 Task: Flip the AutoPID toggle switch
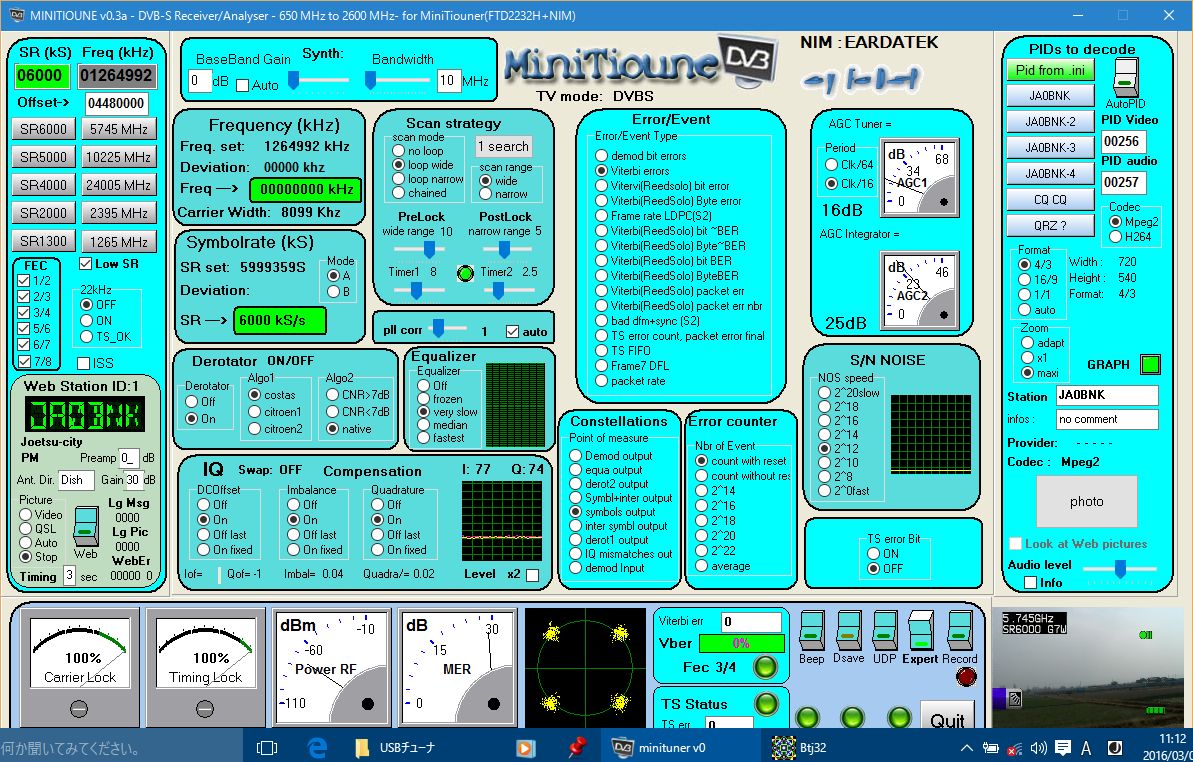point(1125,78)
